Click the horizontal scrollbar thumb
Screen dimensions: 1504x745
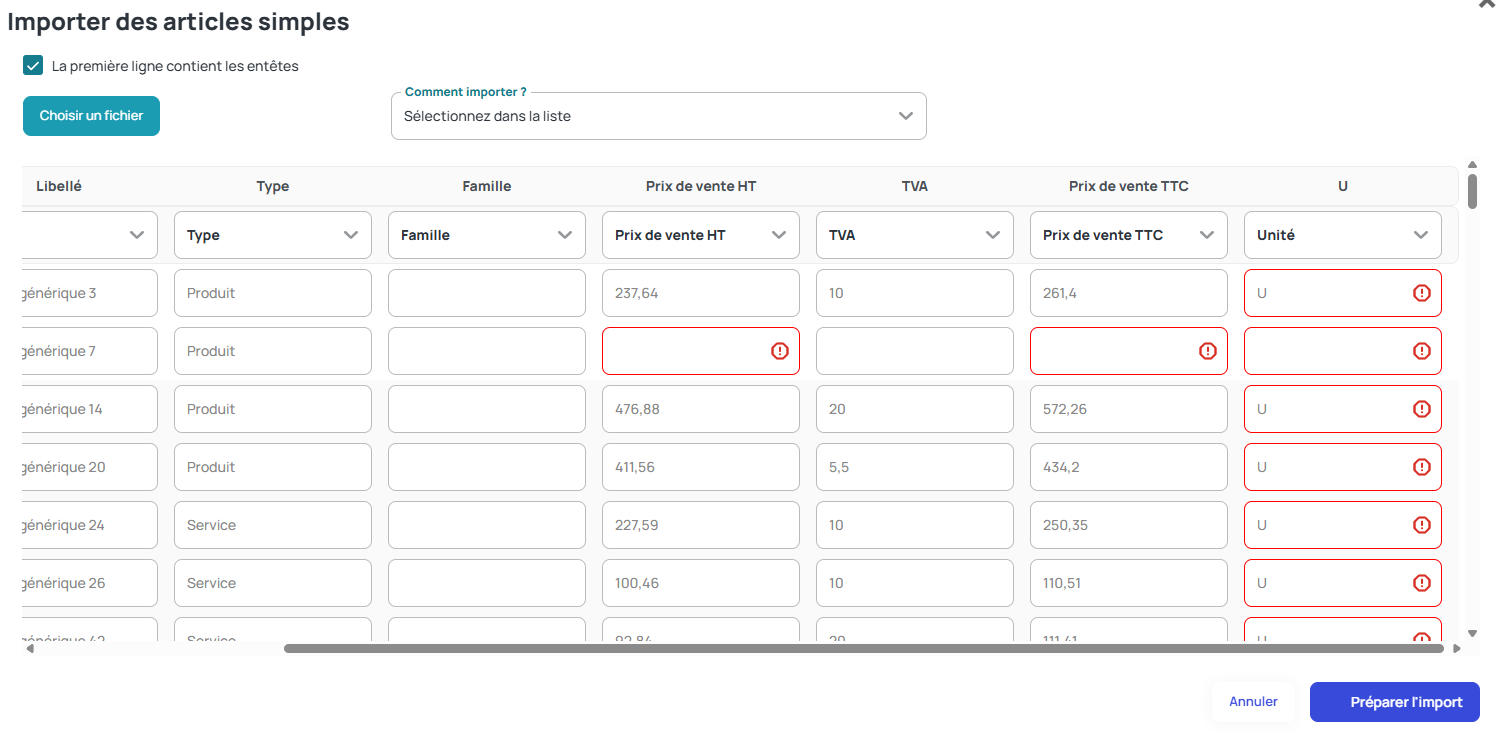864,649
